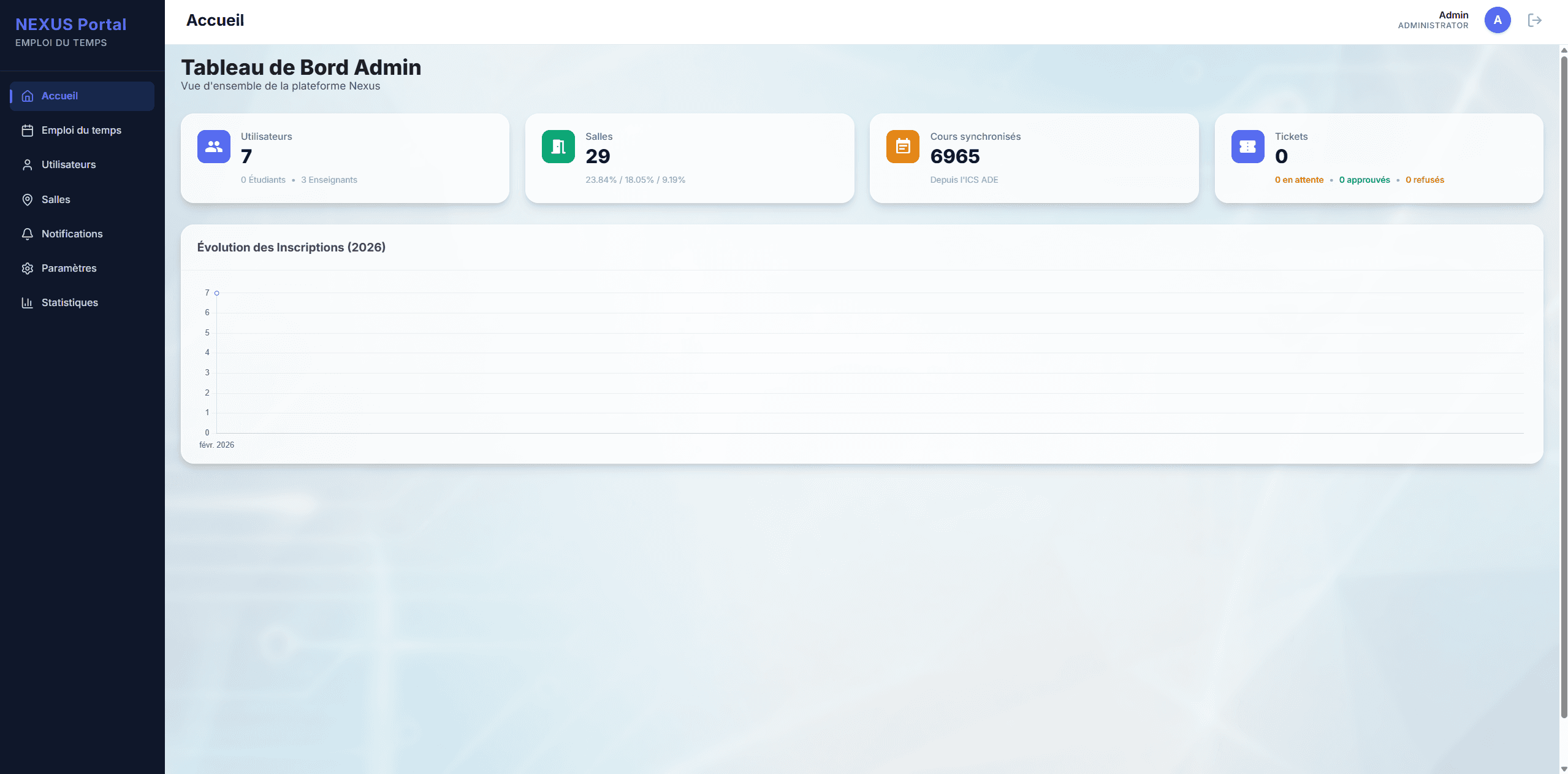Click the gear icon beside Paramètres

(27, 268)
